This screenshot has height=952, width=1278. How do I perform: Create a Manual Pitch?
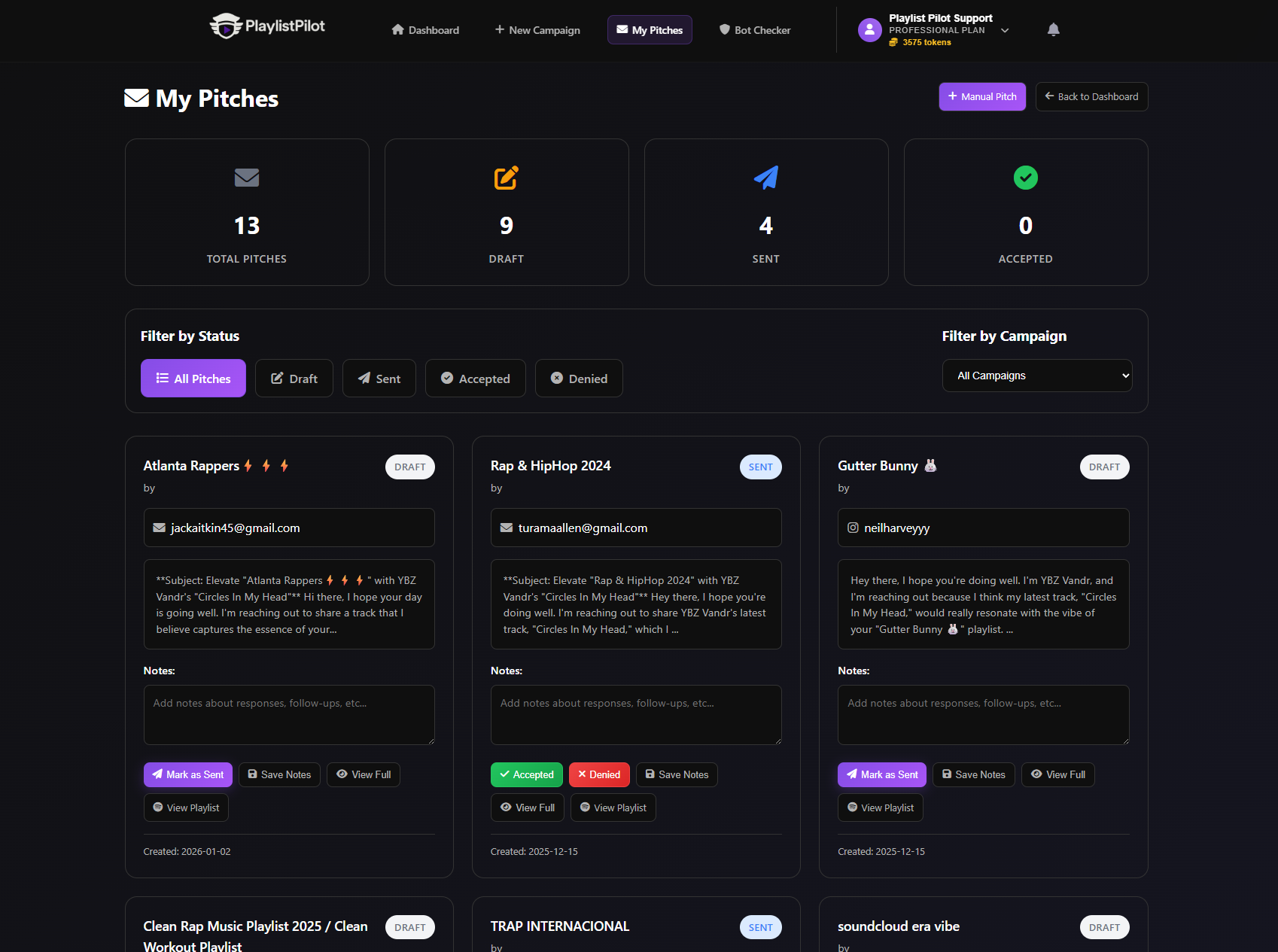point(981,96)
